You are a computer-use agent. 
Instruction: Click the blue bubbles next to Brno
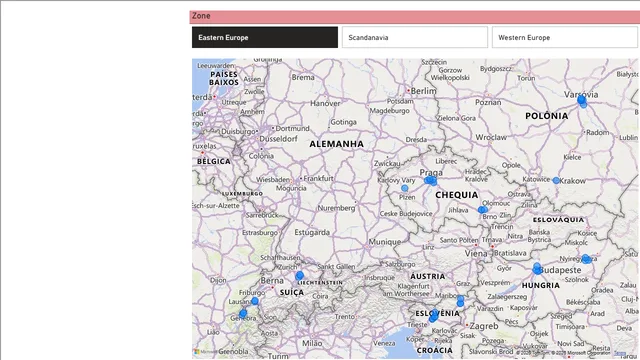tap(482, 210)
